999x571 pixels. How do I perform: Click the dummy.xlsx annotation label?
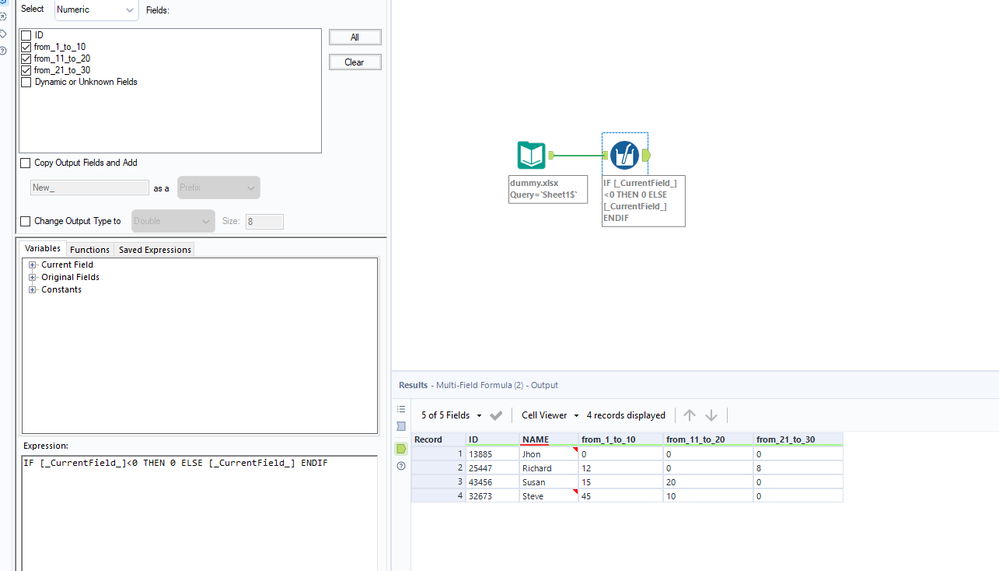coord(548,189)
